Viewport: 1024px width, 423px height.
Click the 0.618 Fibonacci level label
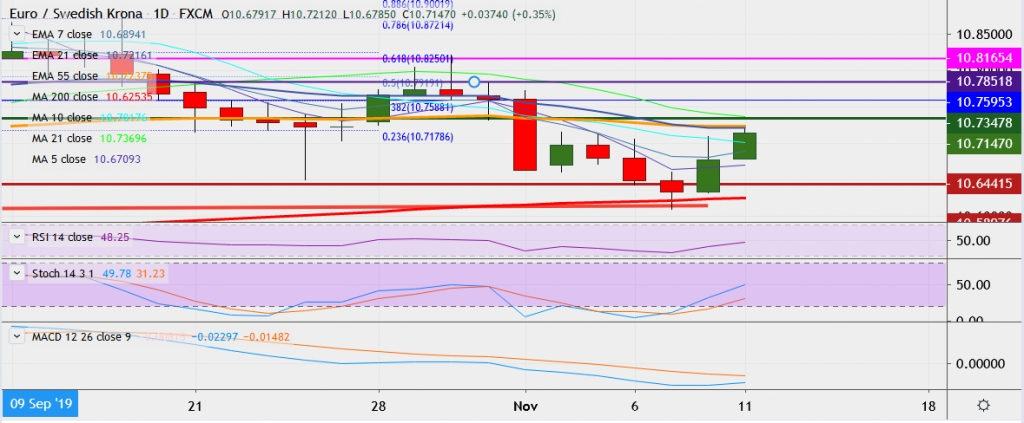point(417,59)
